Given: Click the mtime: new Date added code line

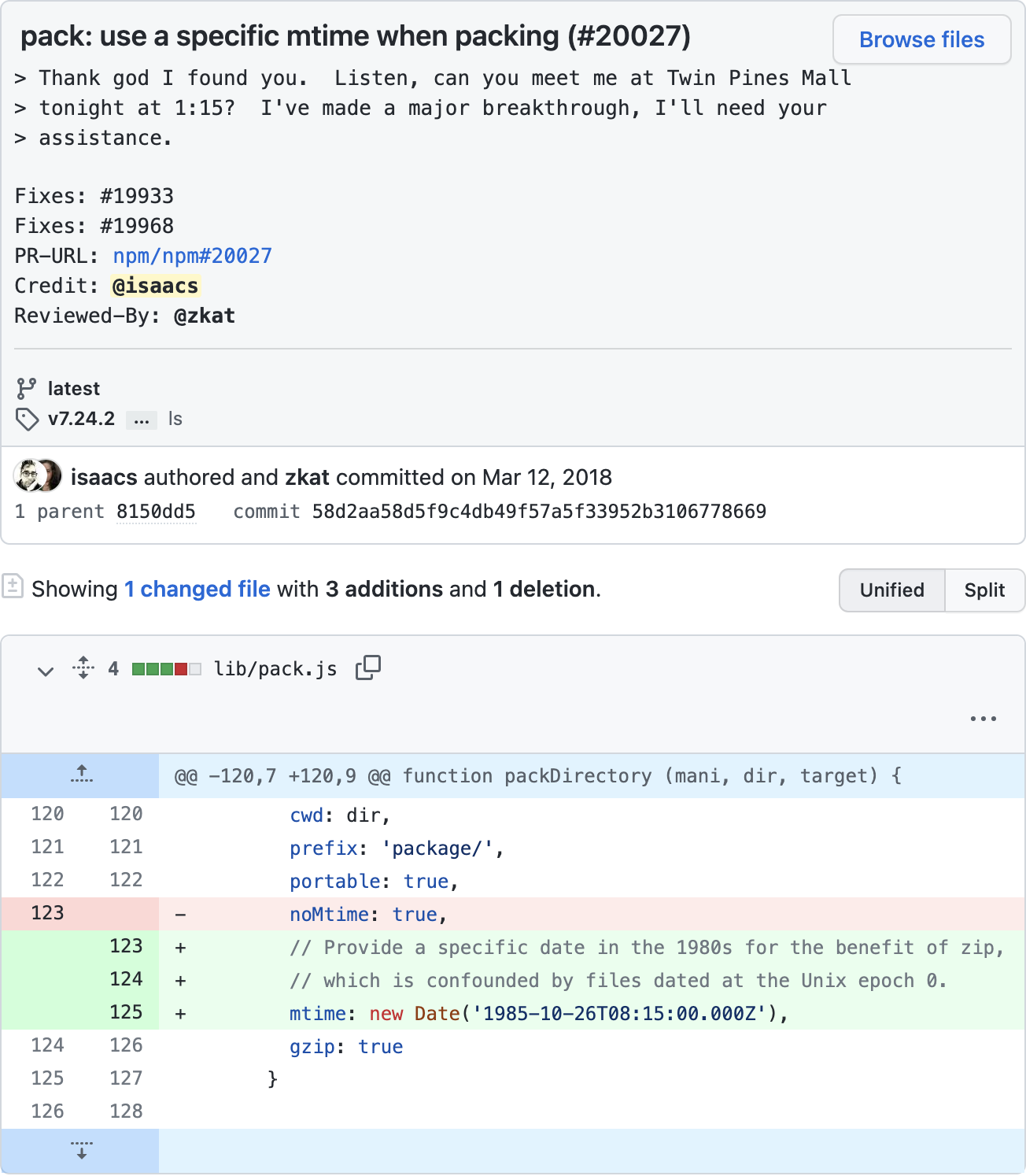Looking at the screenshot, I should [x=592, y=1013].
